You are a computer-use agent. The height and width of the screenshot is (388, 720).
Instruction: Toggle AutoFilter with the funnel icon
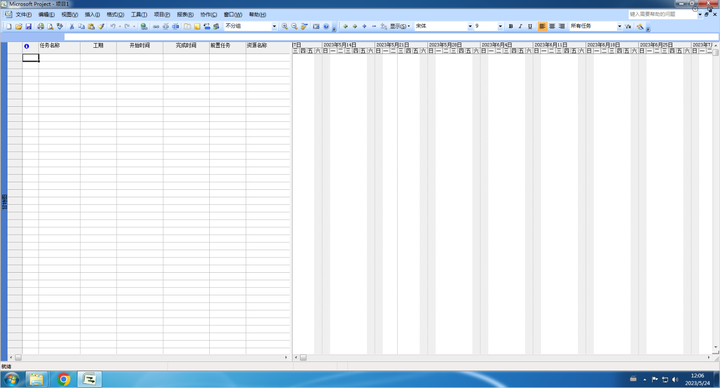(628, 27)
